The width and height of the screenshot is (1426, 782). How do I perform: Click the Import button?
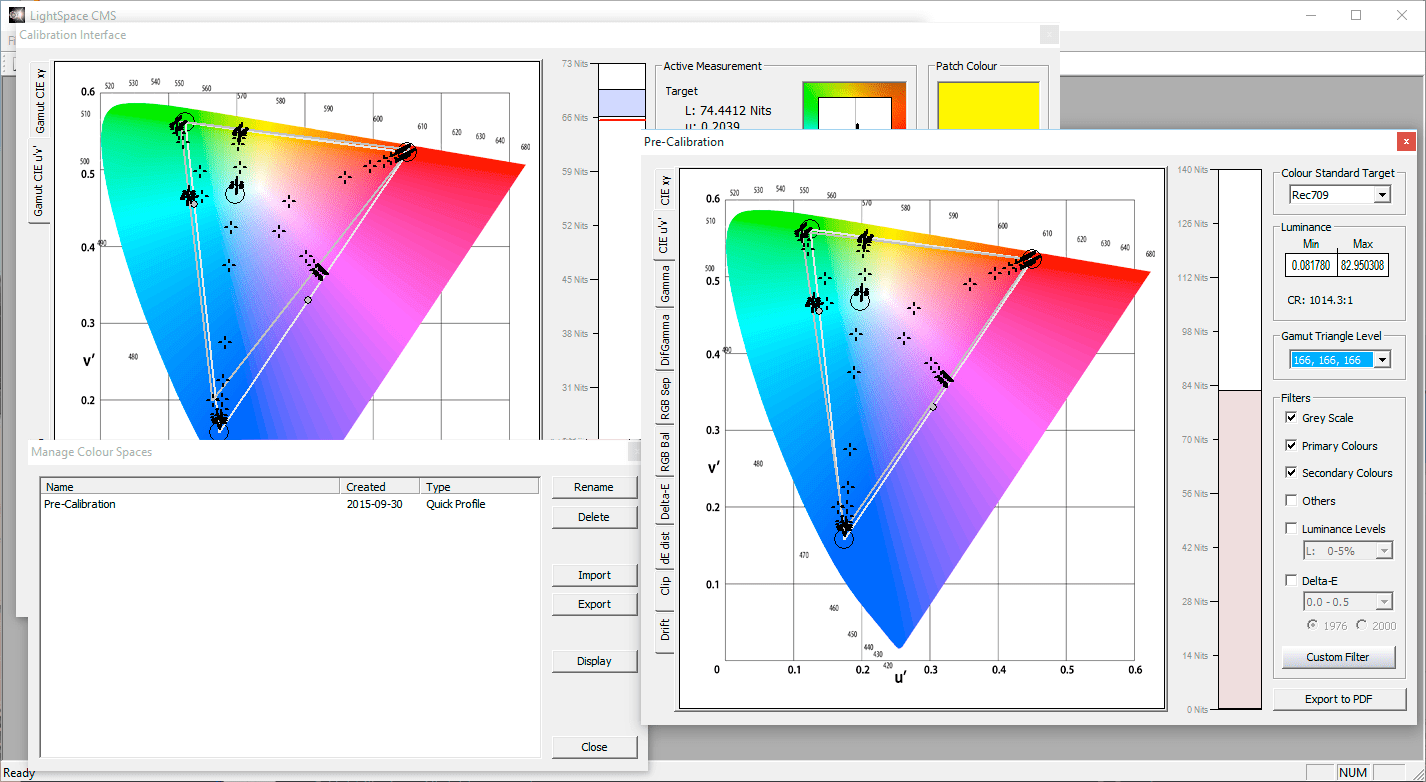[594, 575]
